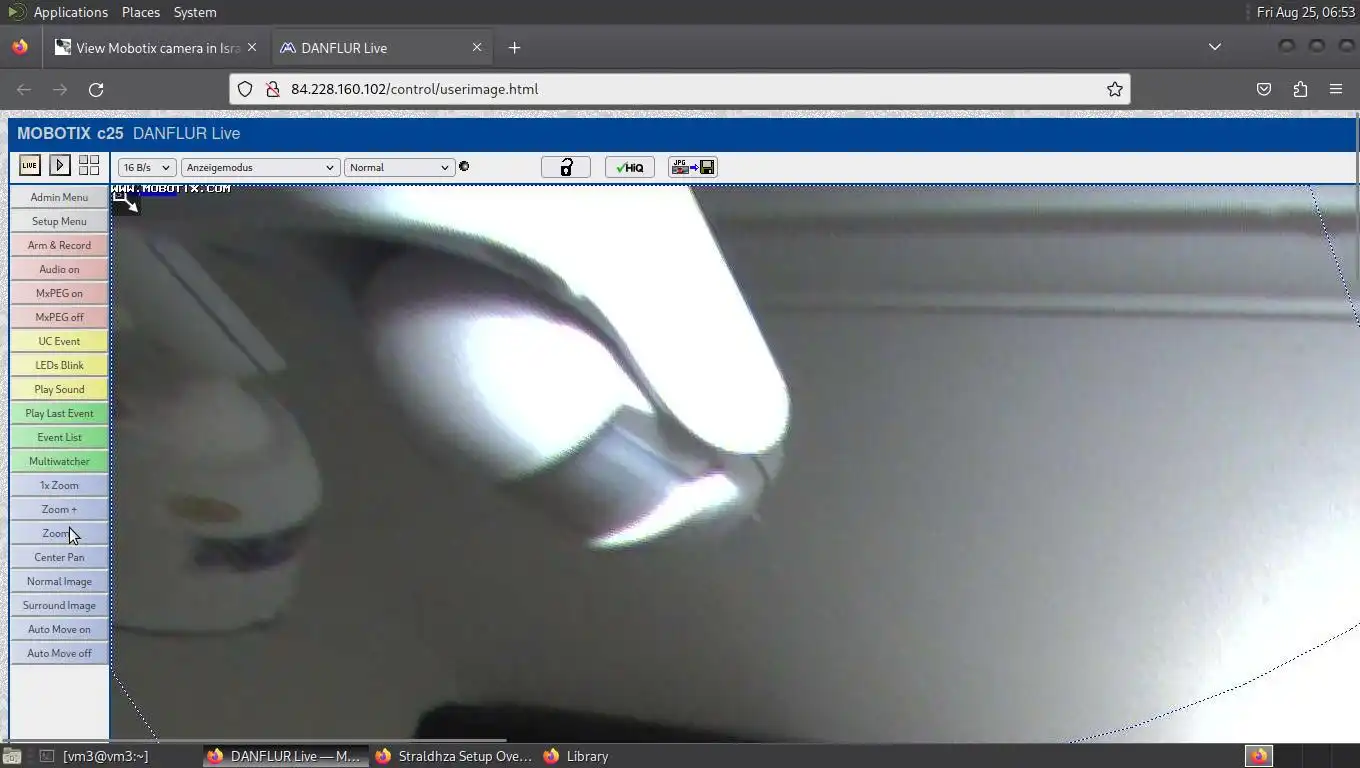Click LEDs Blink button
1360x768 pixels.
[x=59, y=365]
